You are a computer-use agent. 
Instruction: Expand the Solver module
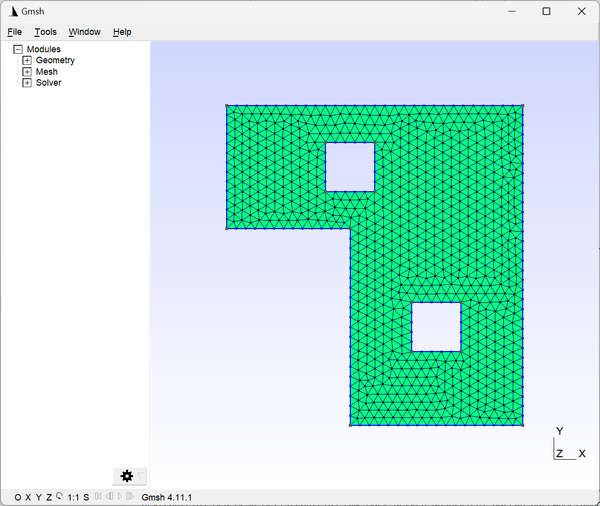(27, 83)
